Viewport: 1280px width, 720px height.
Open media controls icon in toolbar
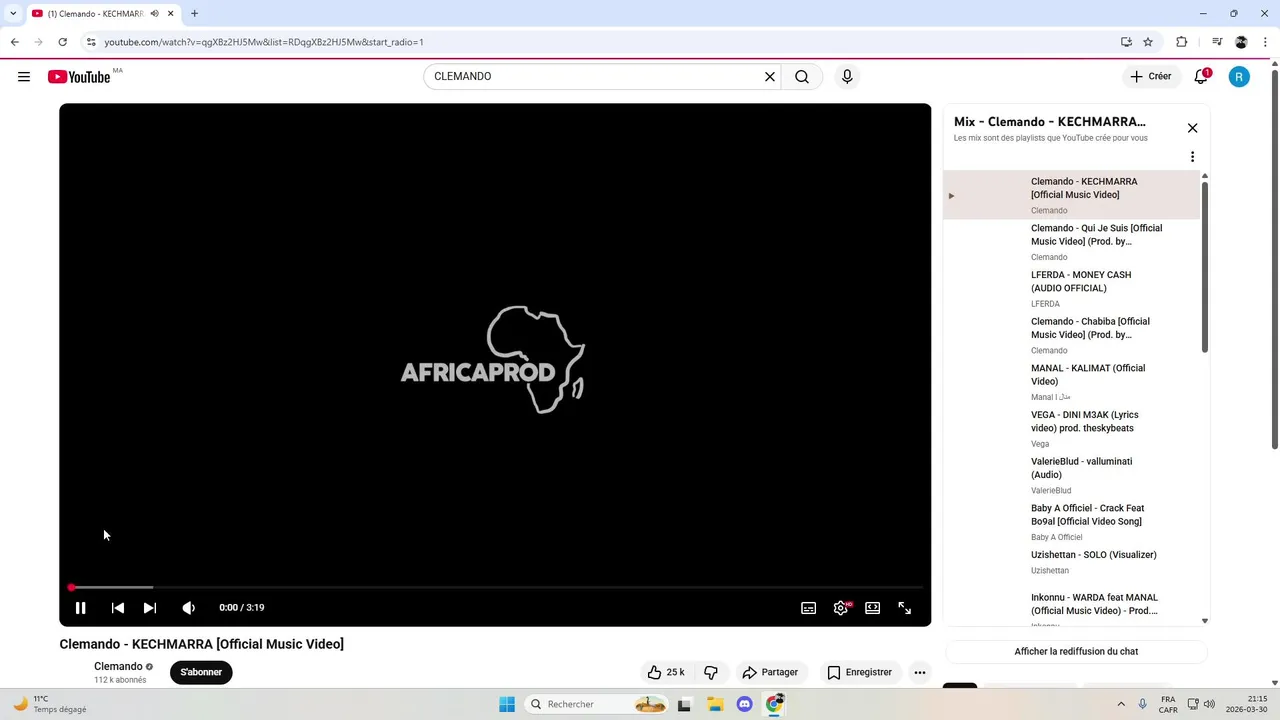[x=1217, y=42]
